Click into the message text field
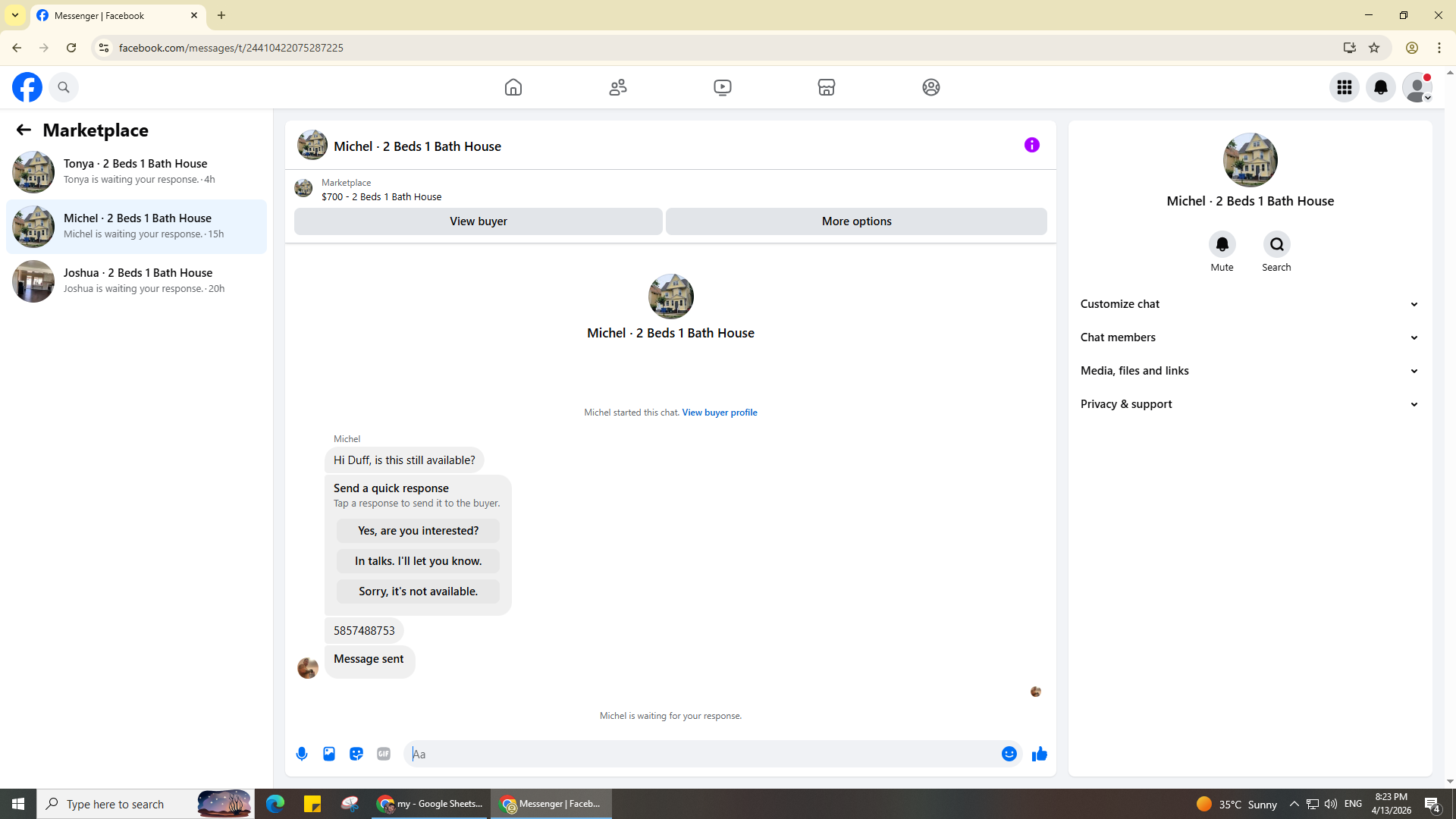 tap(702, 754)
